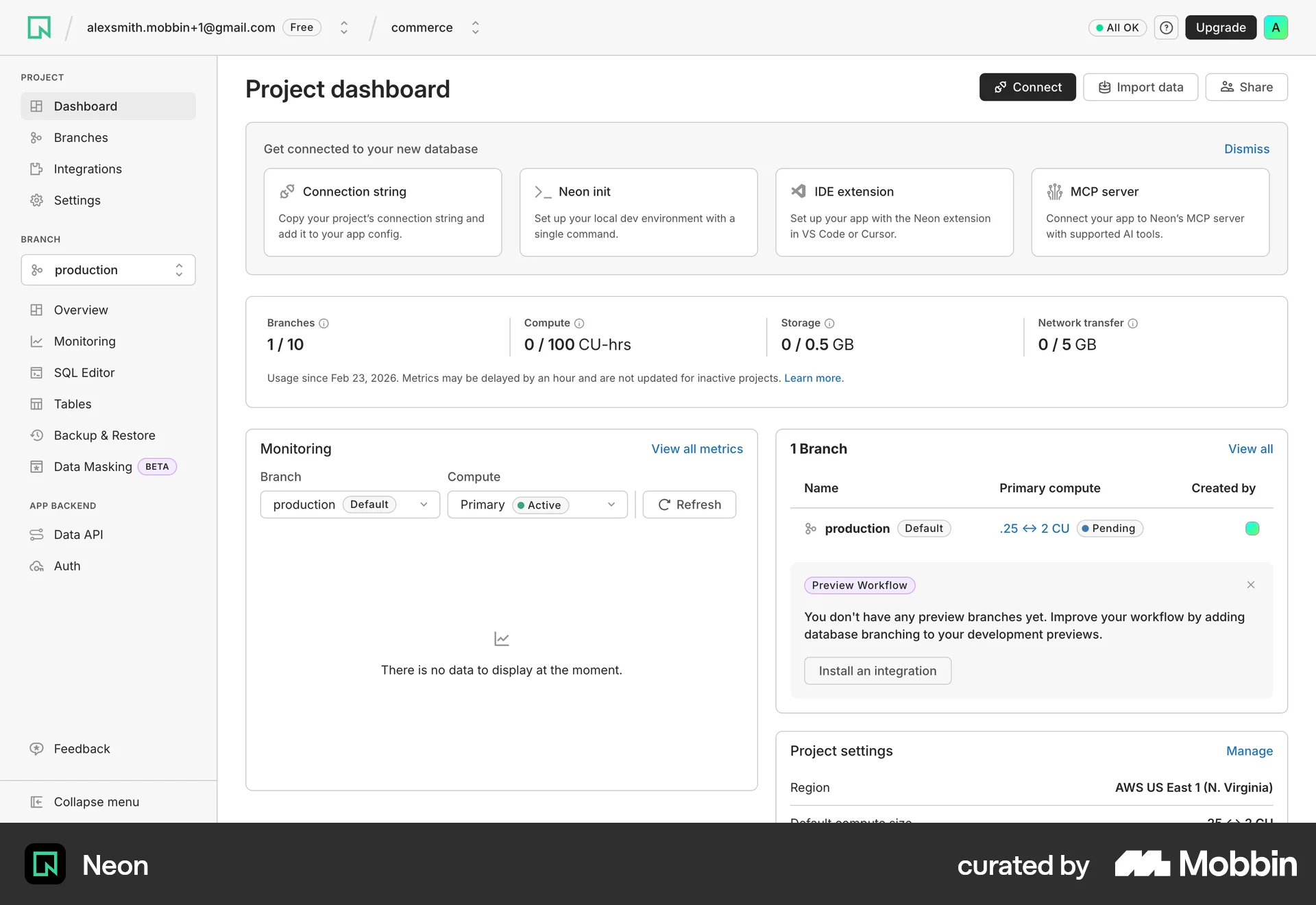The height and width of the screenshot is (905, 1316).
Task: Click the Neon init terminal icon
Action: (x=543, y=192)
